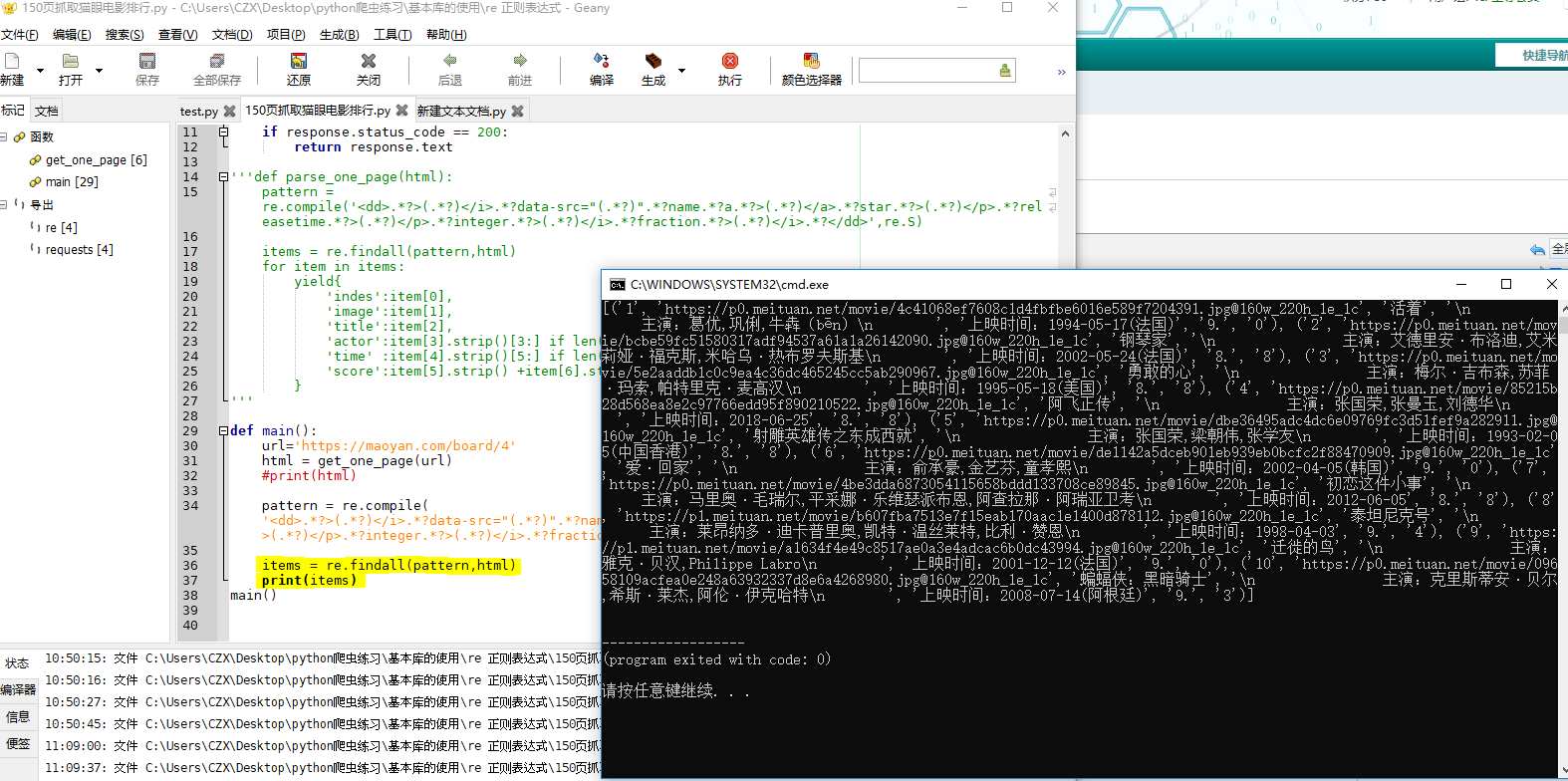This screenshot has width=1568, height=781.
Task: Click the Revert (还原) toolbar icon
Action: [299, 62]
